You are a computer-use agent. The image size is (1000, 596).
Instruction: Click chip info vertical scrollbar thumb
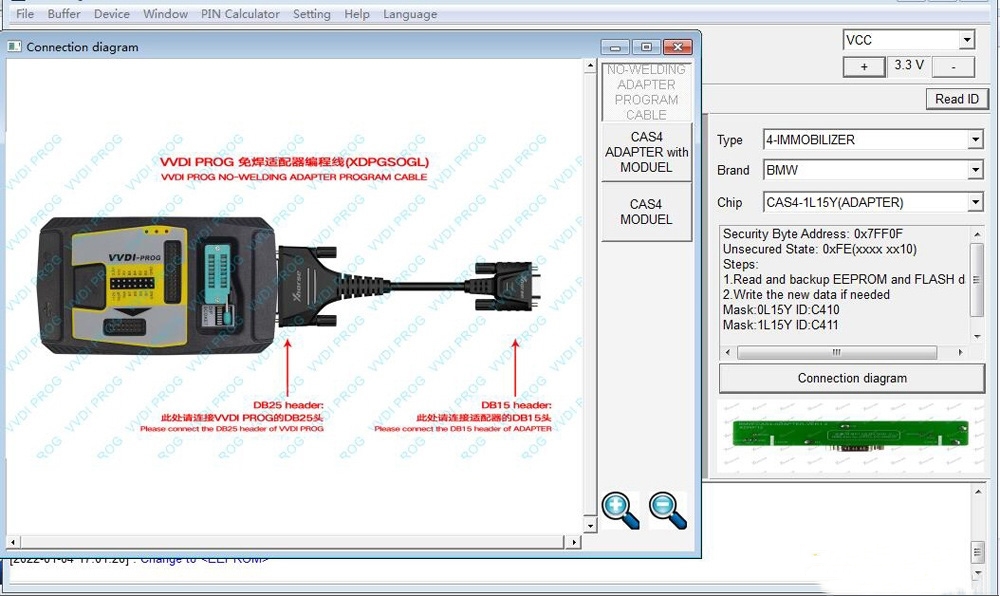point(976,279)
